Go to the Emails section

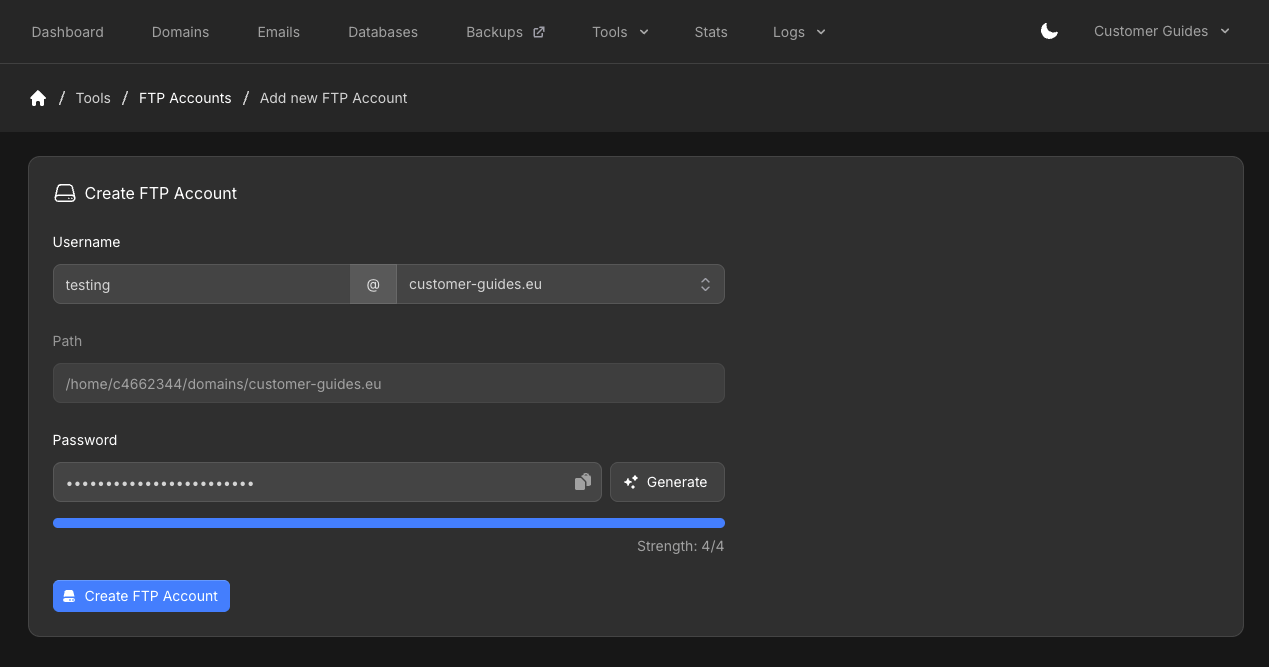click(x=278, y=32)
